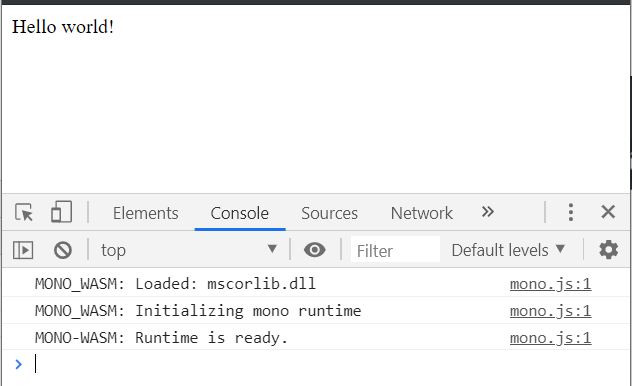
Task: Switch to the Console tab
Action: click(239, 213)
